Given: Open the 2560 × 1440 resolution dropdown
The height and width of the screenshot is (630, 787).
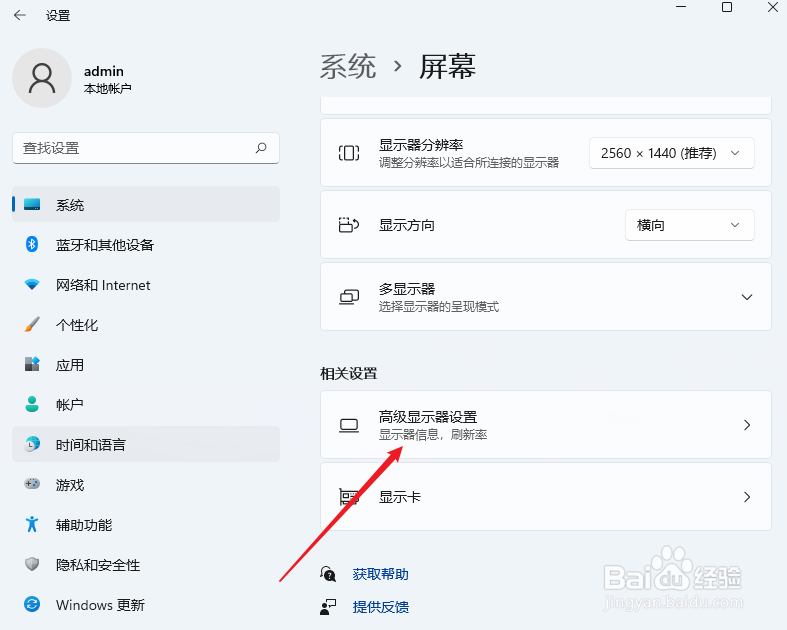Looking at the screenshot, I should point(672,153).
